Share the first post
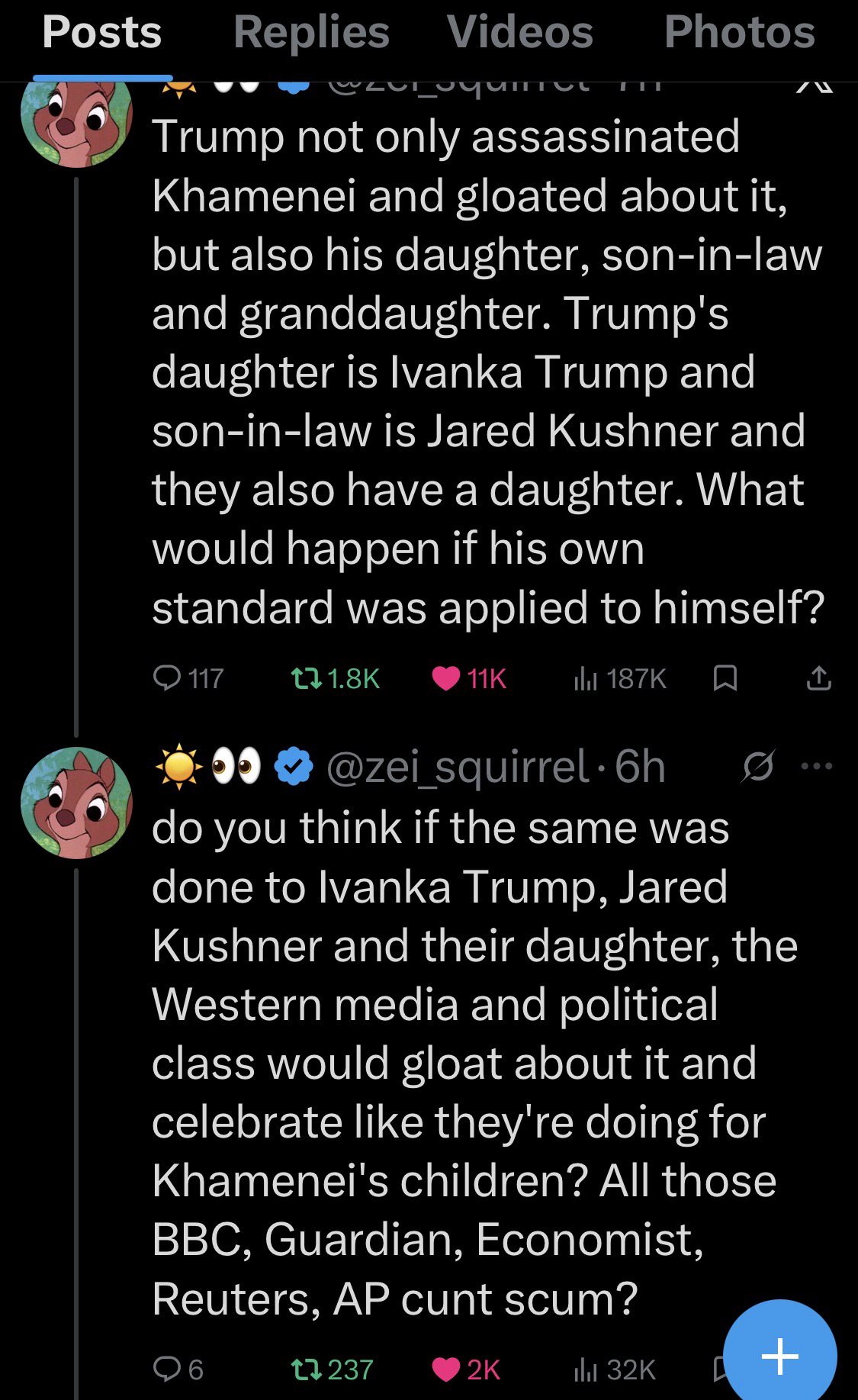 pos(818,677)
